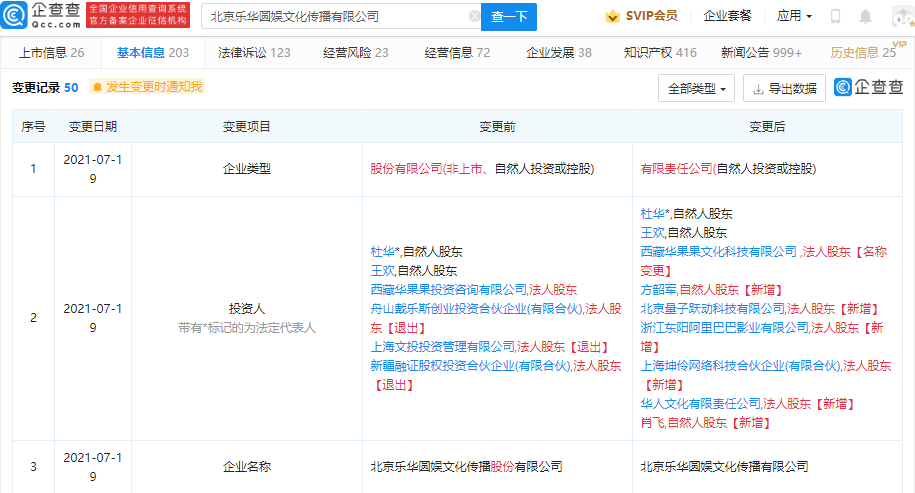
Task: Open 舟山戴乐斯创业投资合伙企业 link
Action: [x=476, y=309]
